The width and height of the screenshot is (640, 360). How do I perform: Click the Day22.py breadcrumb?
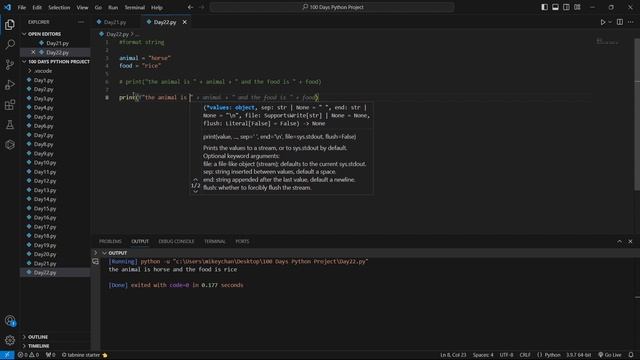pos(118,34)
